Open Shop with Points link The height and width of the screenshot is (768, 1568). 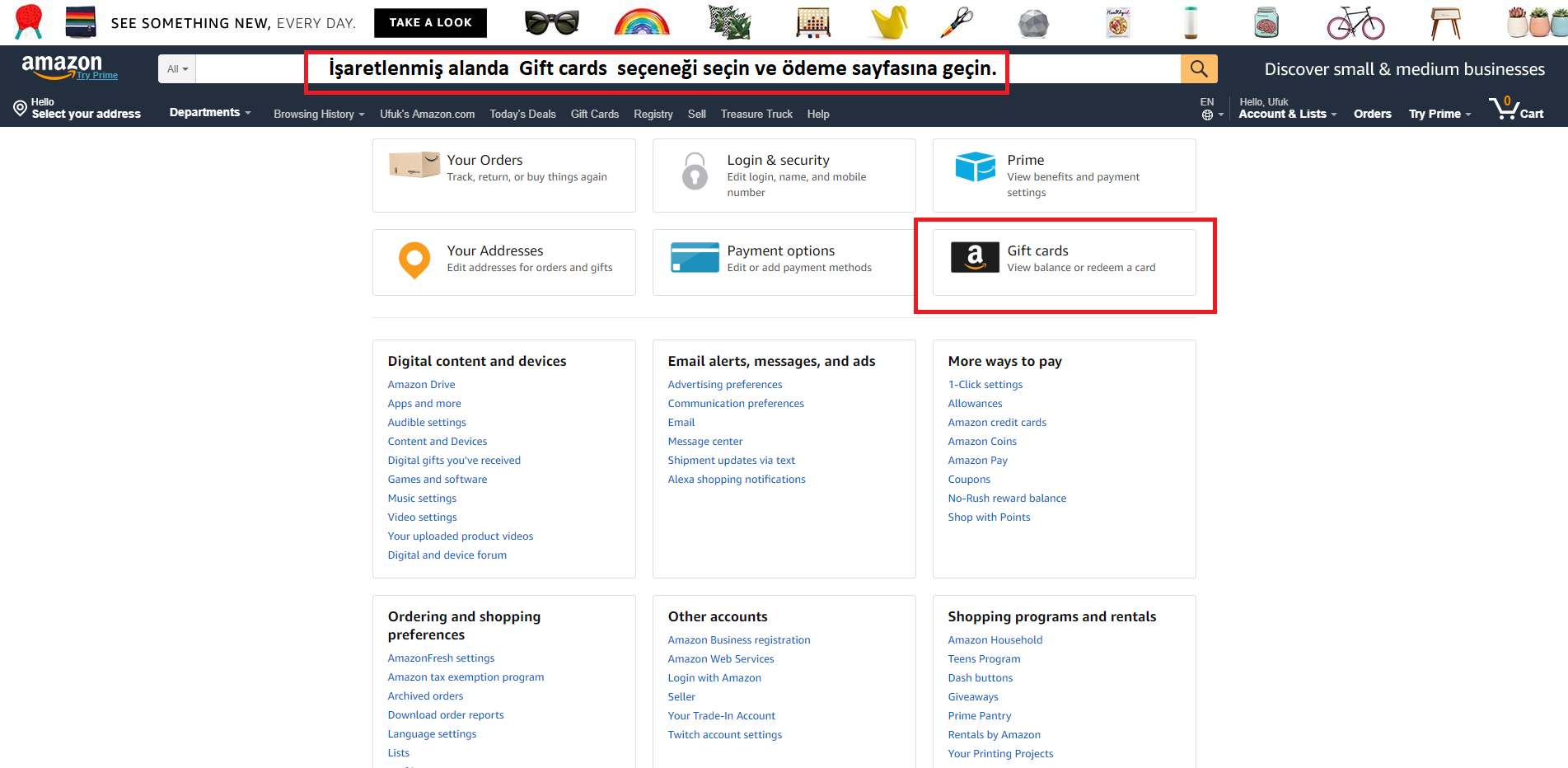pos(989,517)
